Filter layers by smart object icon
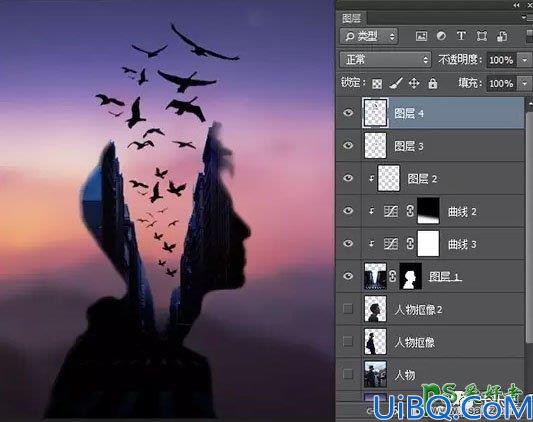Screen dimensions: 533x422 pos(502,36)
